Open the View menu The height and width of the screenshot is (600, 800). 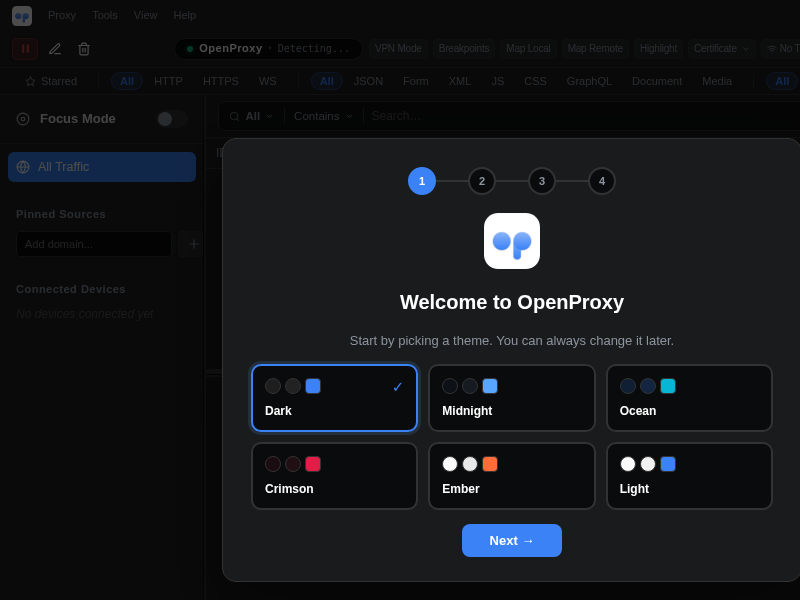point(145,15)
